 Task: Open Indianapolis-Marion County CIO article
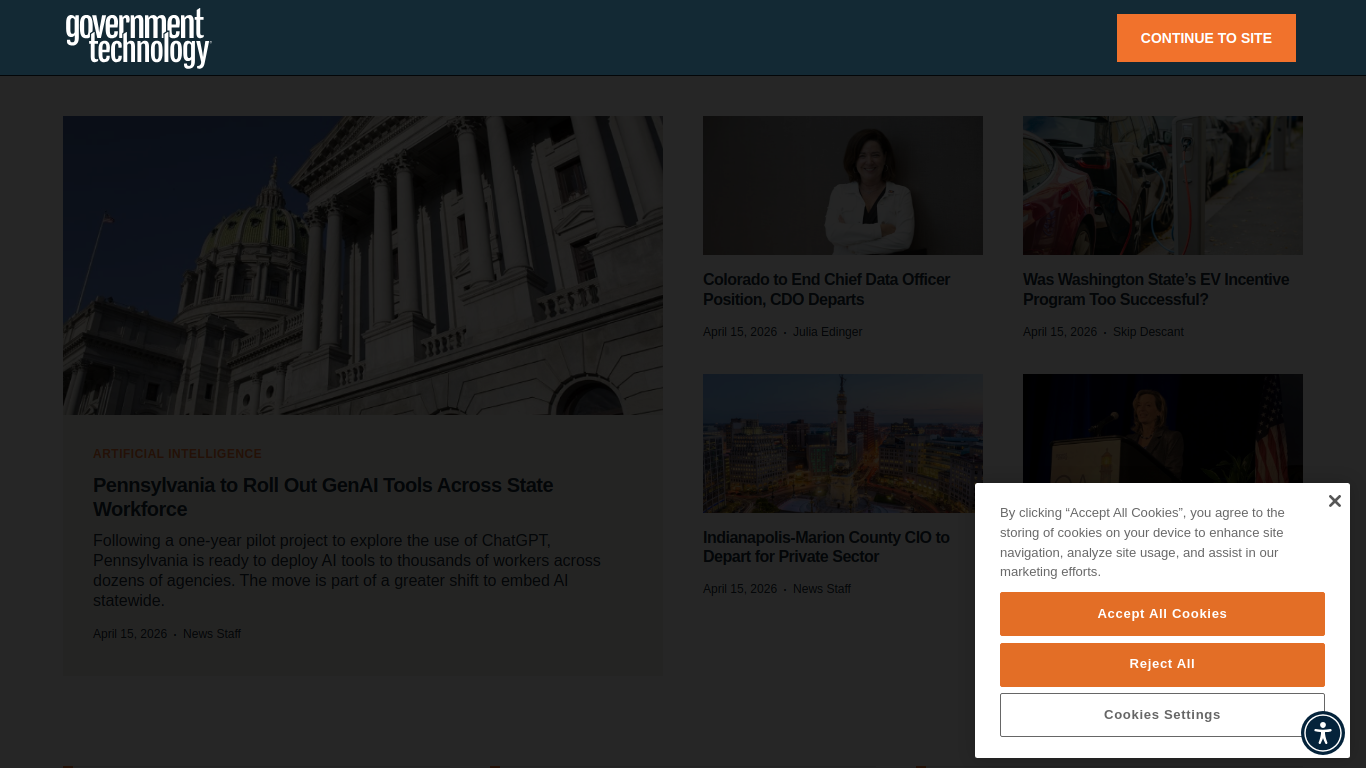[x=826, y=547]
